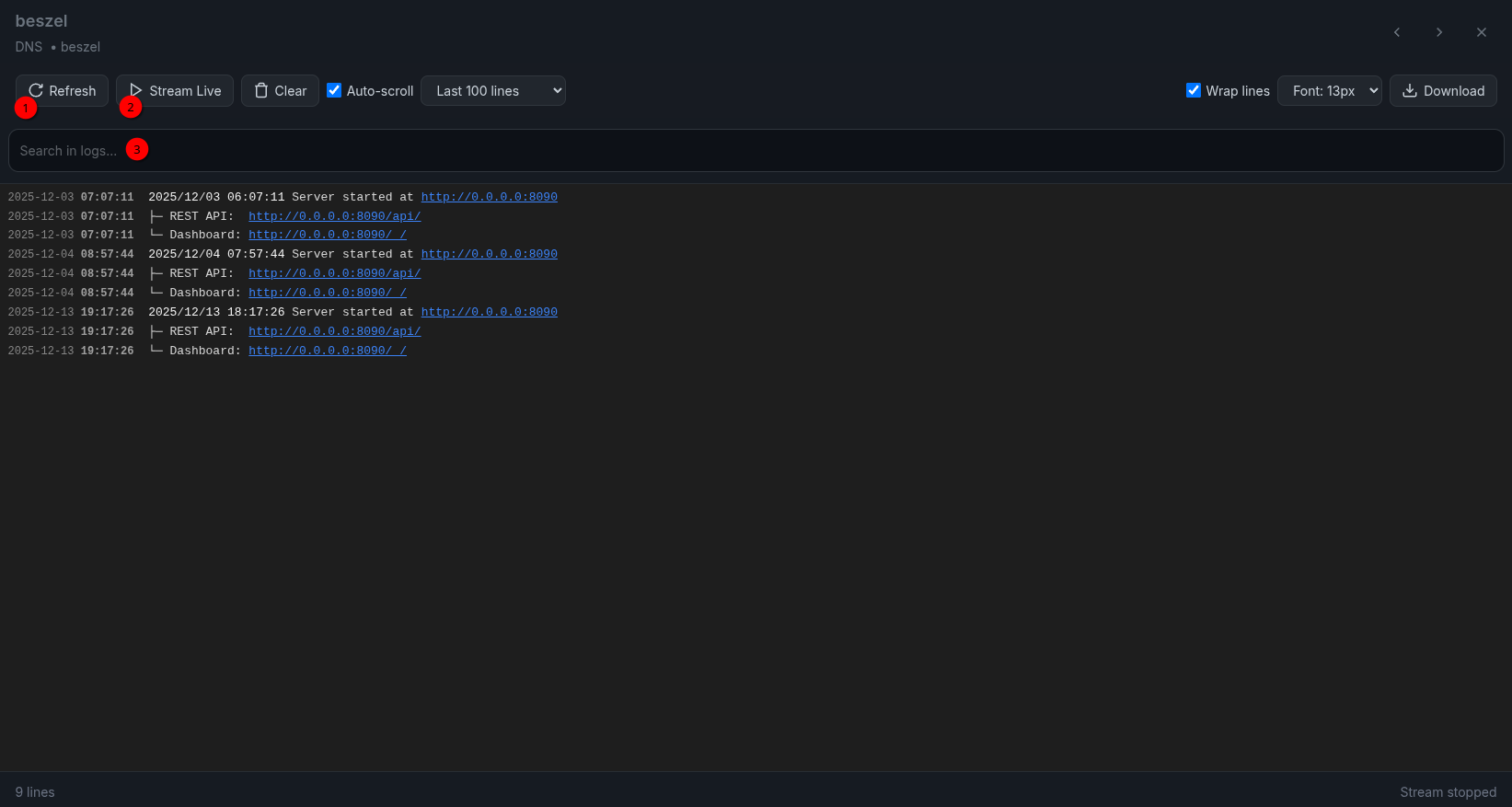1512x807 pixels.
Task: Toggle the Auto-scroll checkbox
Action: pyautogui.click(x=334, y=90)
